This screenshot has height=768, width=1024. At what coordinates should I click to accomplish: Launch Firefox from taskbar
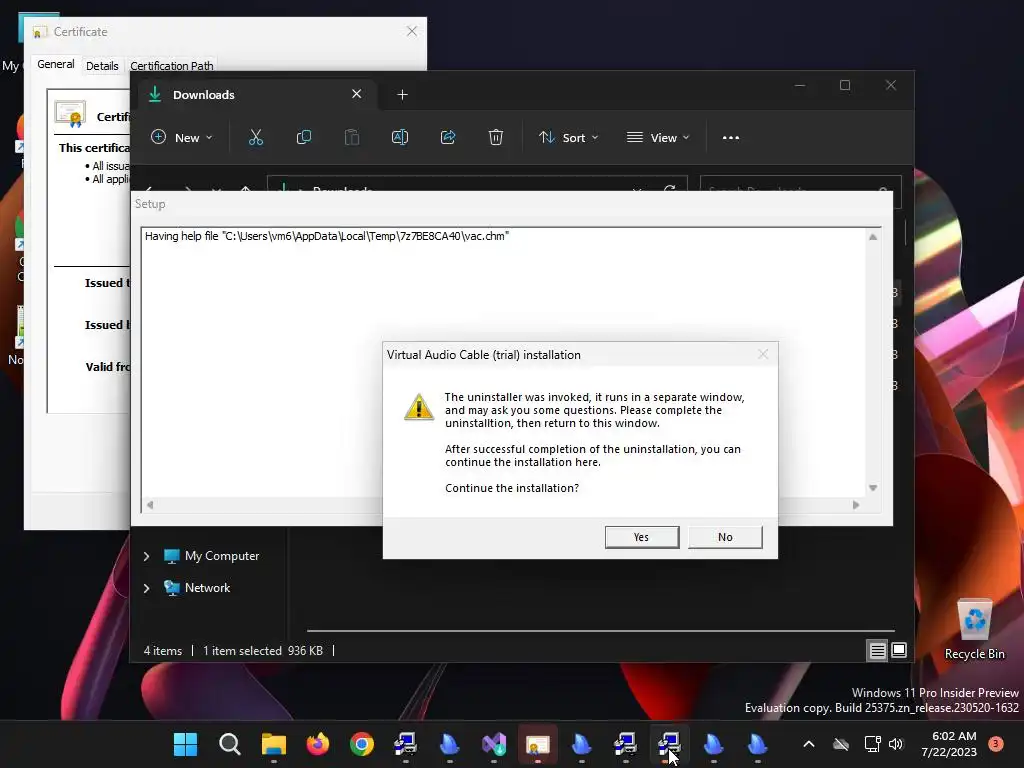click(318, 744)
